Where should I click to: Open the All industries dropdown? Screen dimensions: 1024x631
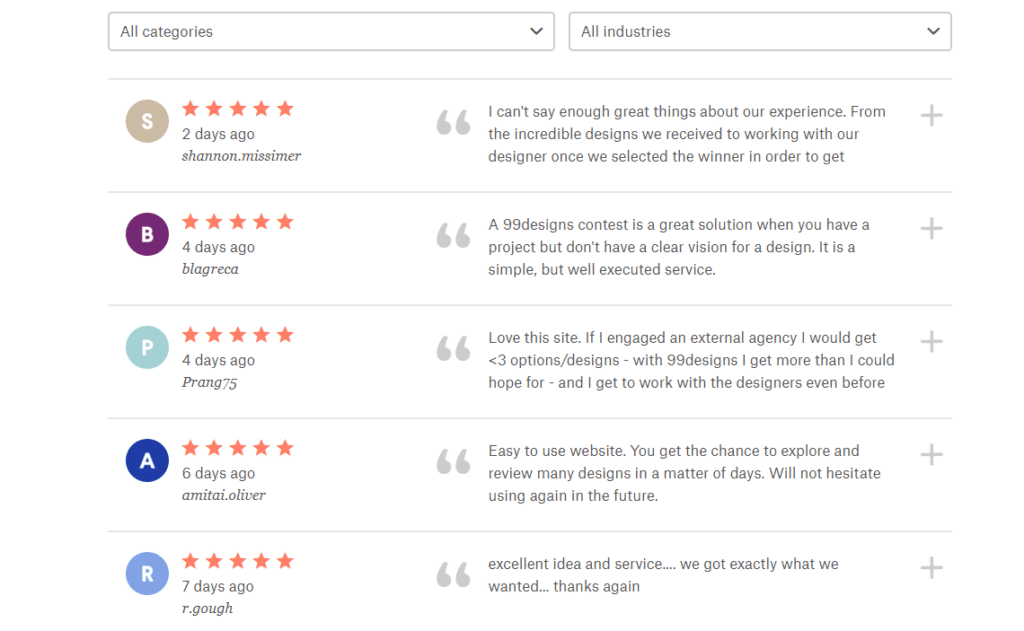[x=759, y=31]
